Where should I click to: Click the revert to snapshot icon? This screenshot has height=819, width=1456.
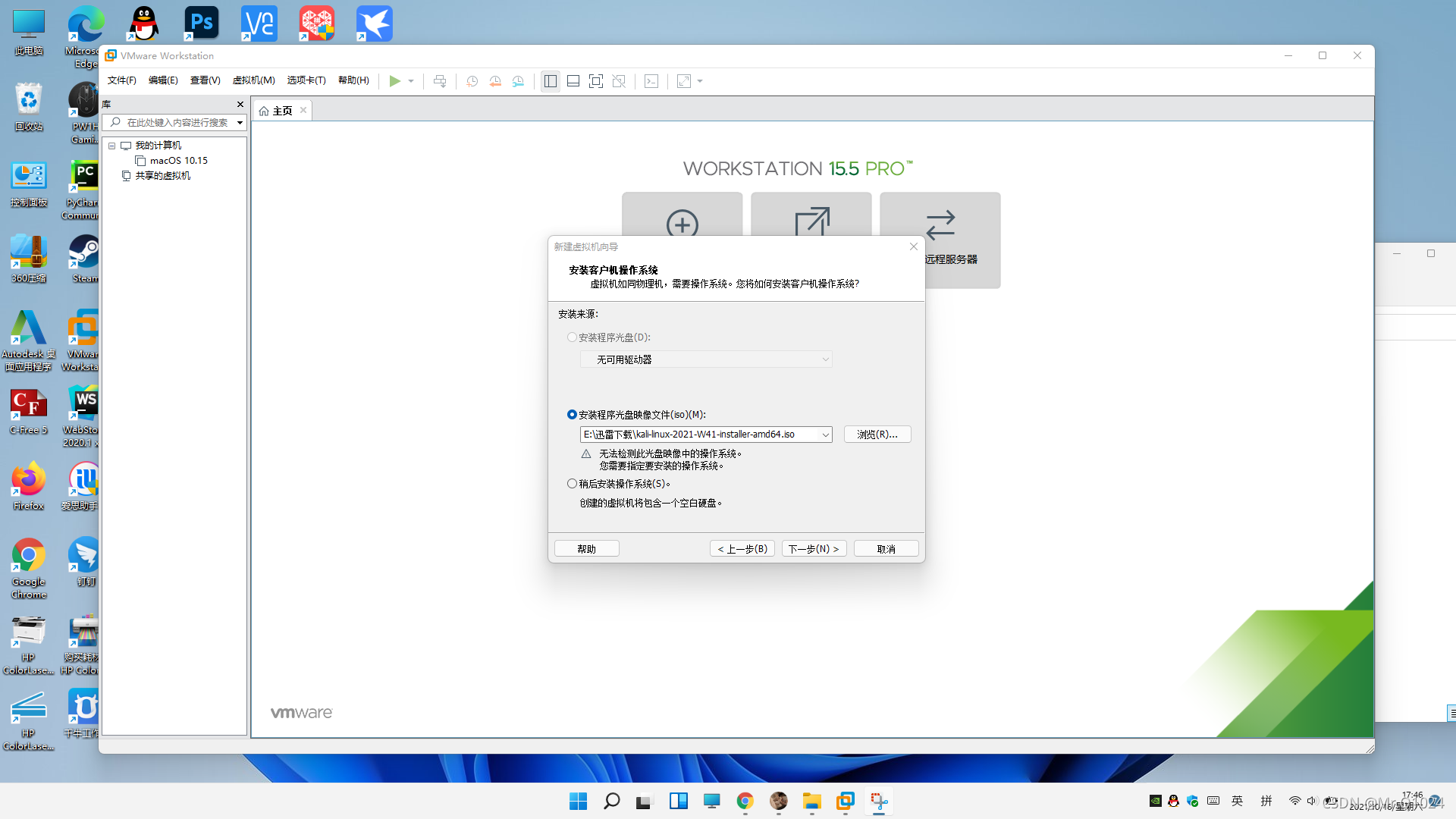pyautogui.click(x=495, y=81)
